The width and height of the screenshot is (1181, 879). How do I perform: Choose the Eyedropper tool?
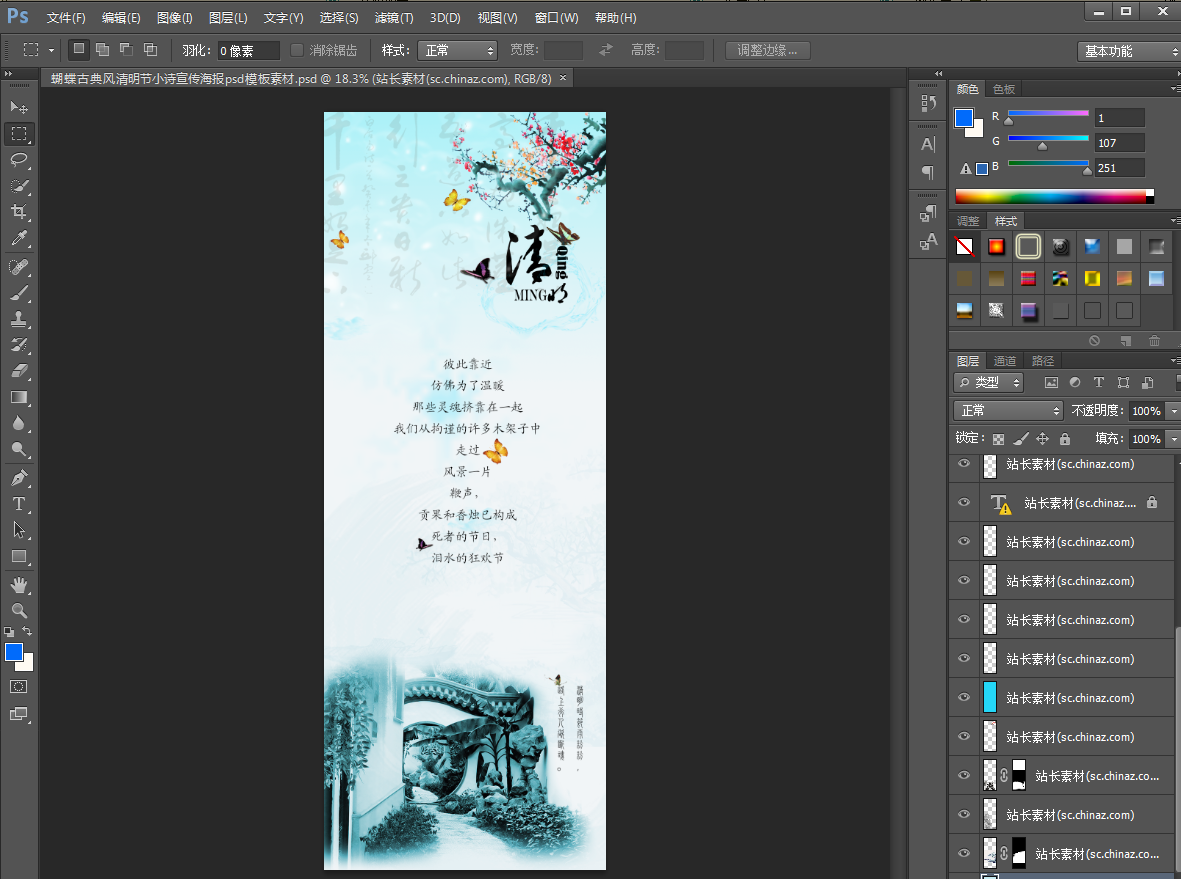click(x=19, y=239)
